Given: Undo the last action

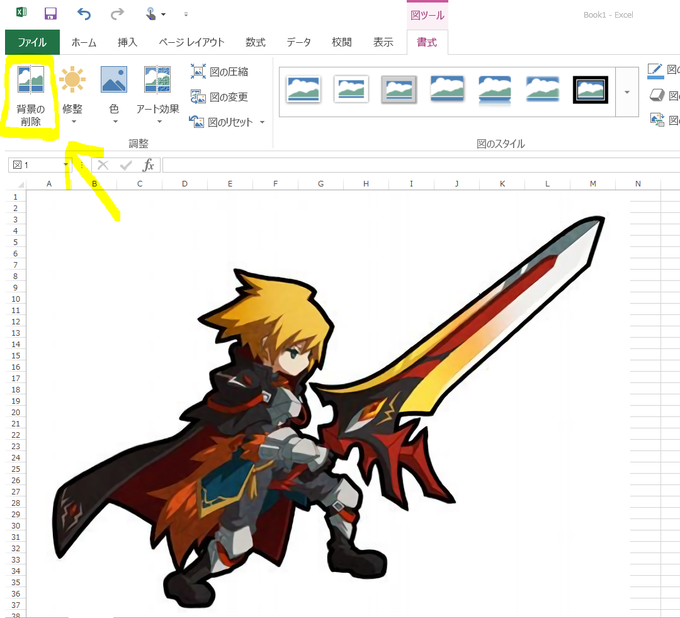Looking at the screenshot, I should click(84, 14).
